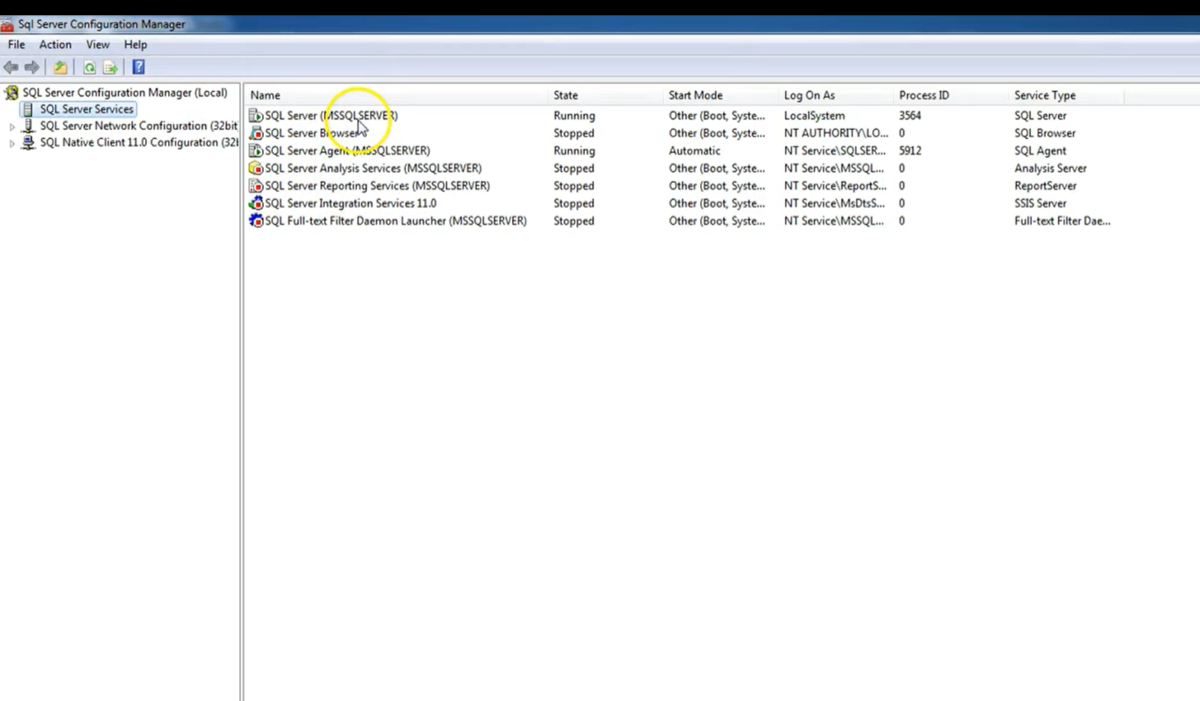Select SQL Server Analysis Services (MSSQLSERVER) name

[373, 168]
